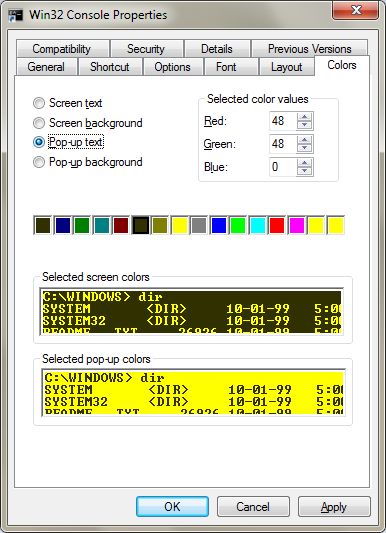Open the Layout tab

pyautogui.click(x=286, y=67)
